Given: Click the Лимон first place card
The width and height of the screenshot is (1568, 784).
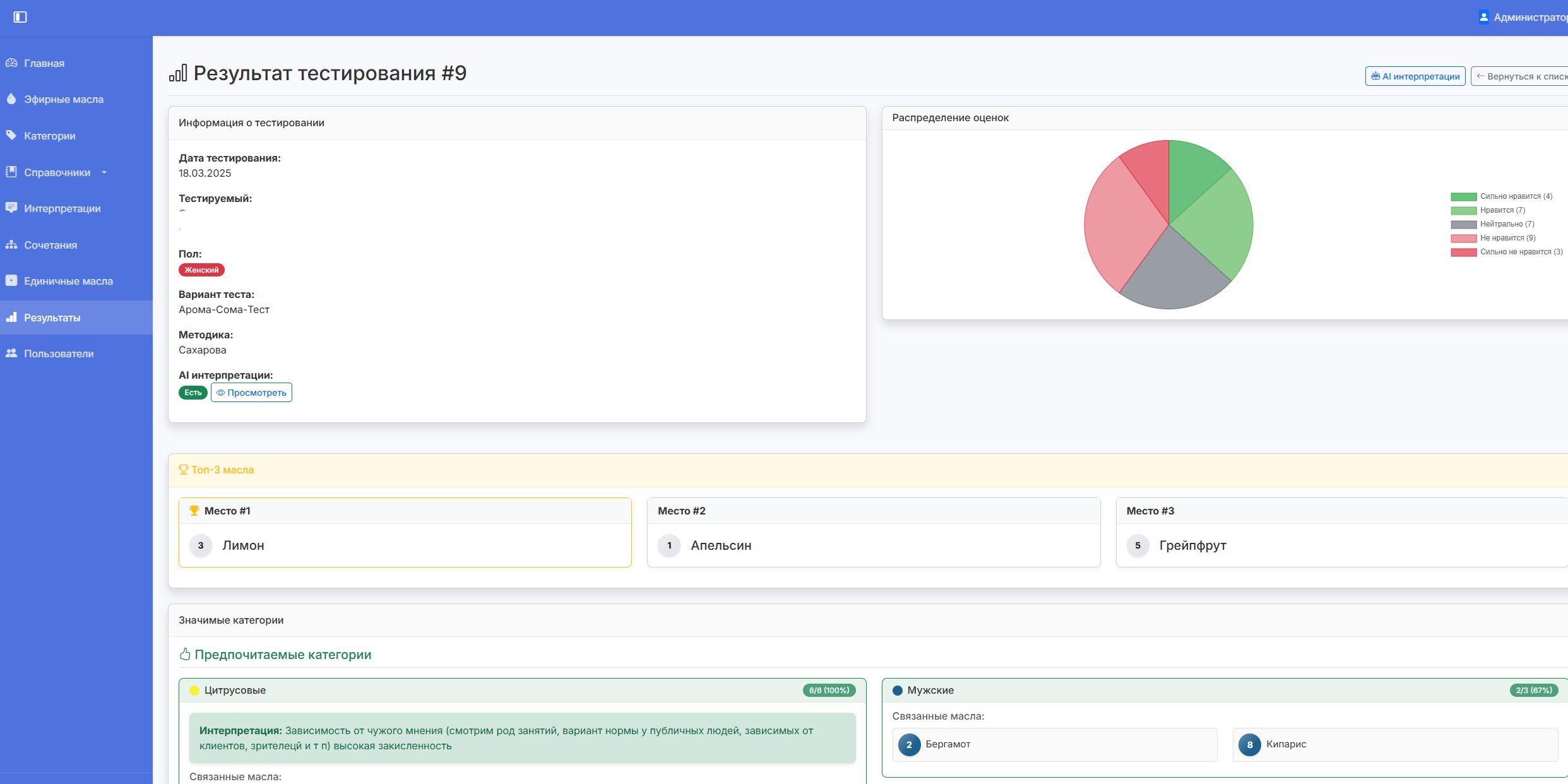Looking at the screenshot, I should point(405,532).
